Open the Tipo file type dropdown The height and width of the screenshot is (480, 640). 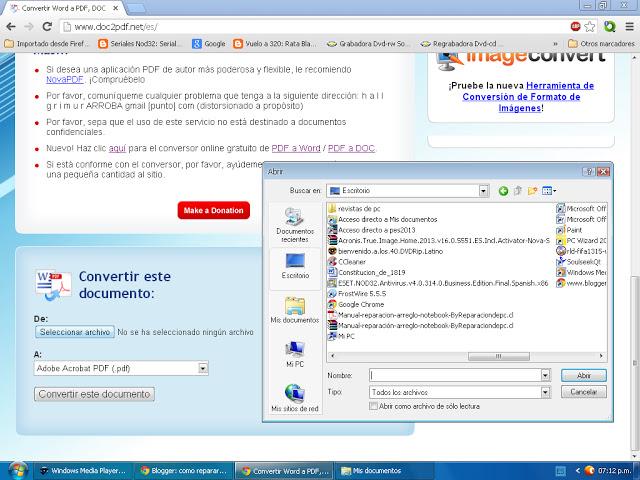(545, 392)
